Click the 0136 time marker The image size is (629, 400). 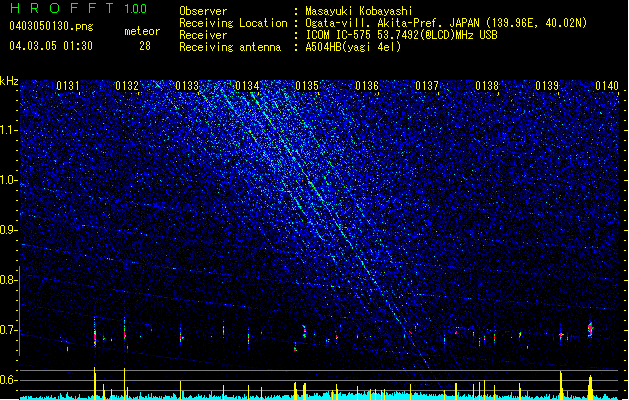pos(367,86)
